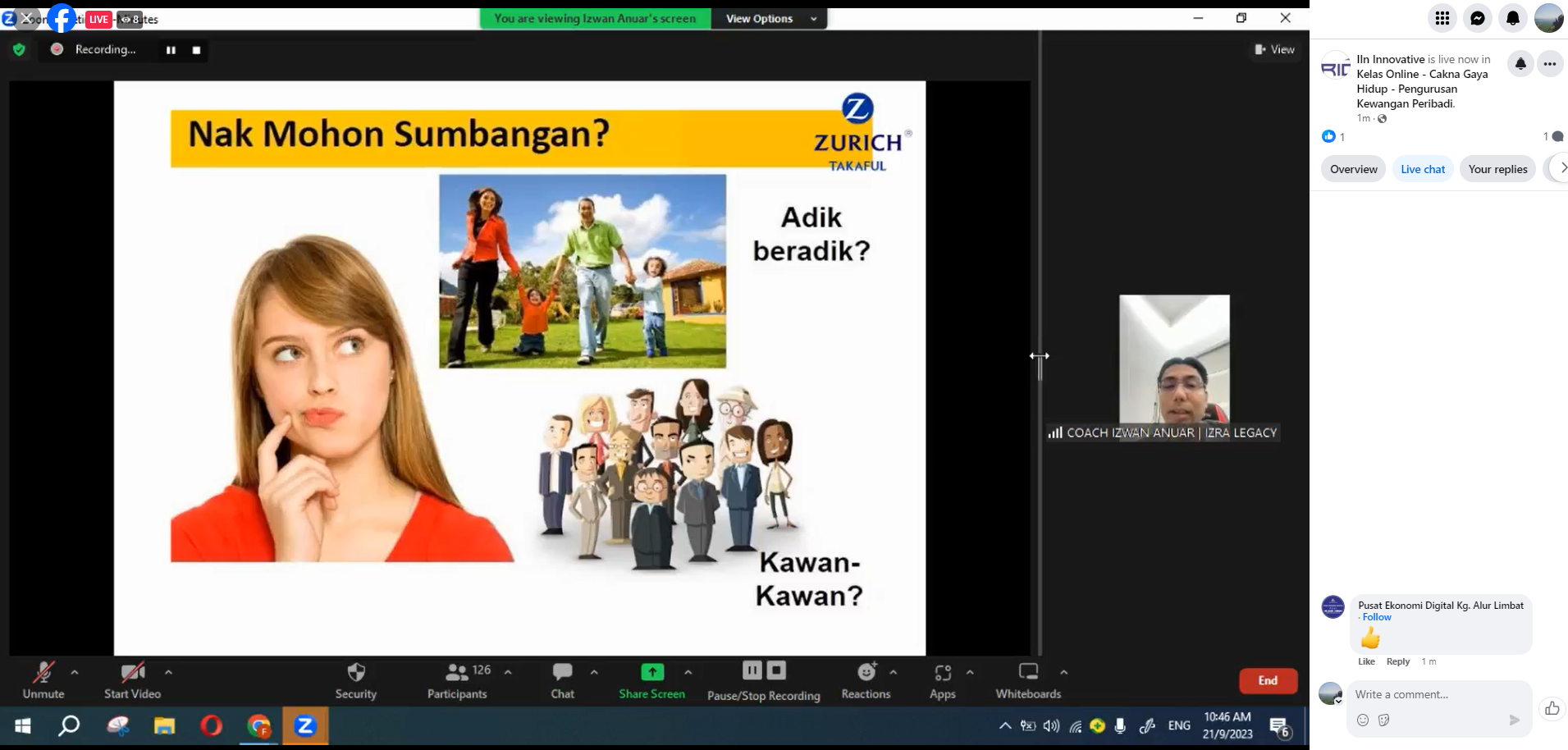The height and width of the screenshot is (750, 1568).
Task: Follow Pusat Ekonomi Digital Kg. Alur Limbat
Action: point(1377,617)
